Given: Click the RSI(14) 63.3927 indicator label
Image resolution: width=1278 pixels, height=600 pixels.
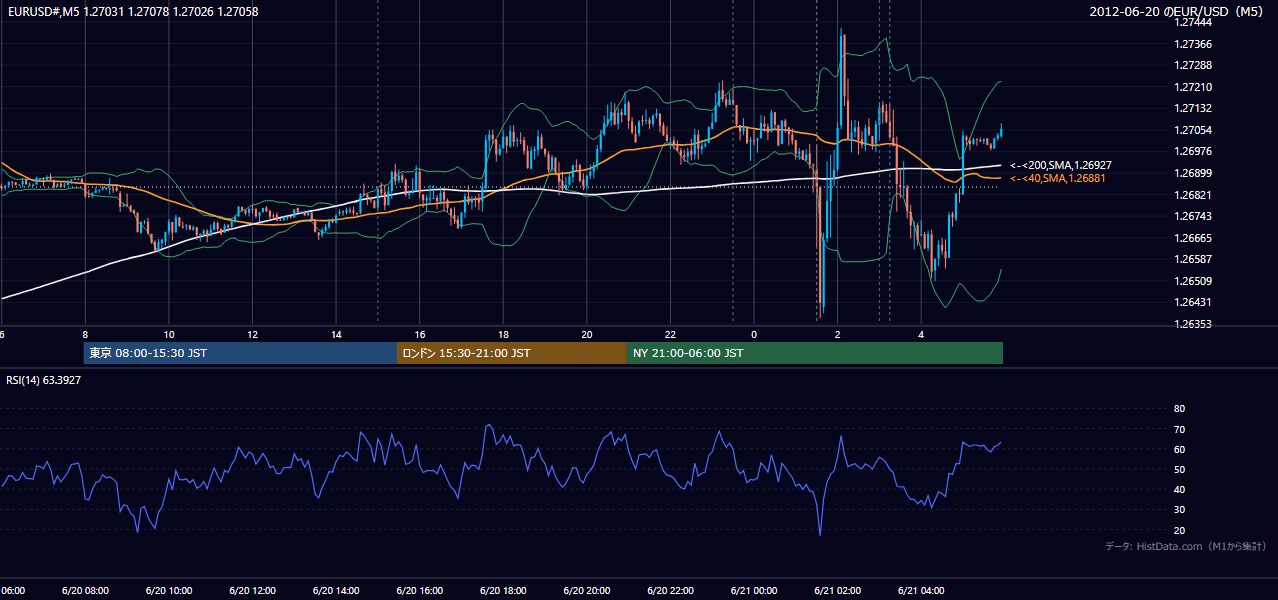Looking at the screenshot, I should click(43, 380).
